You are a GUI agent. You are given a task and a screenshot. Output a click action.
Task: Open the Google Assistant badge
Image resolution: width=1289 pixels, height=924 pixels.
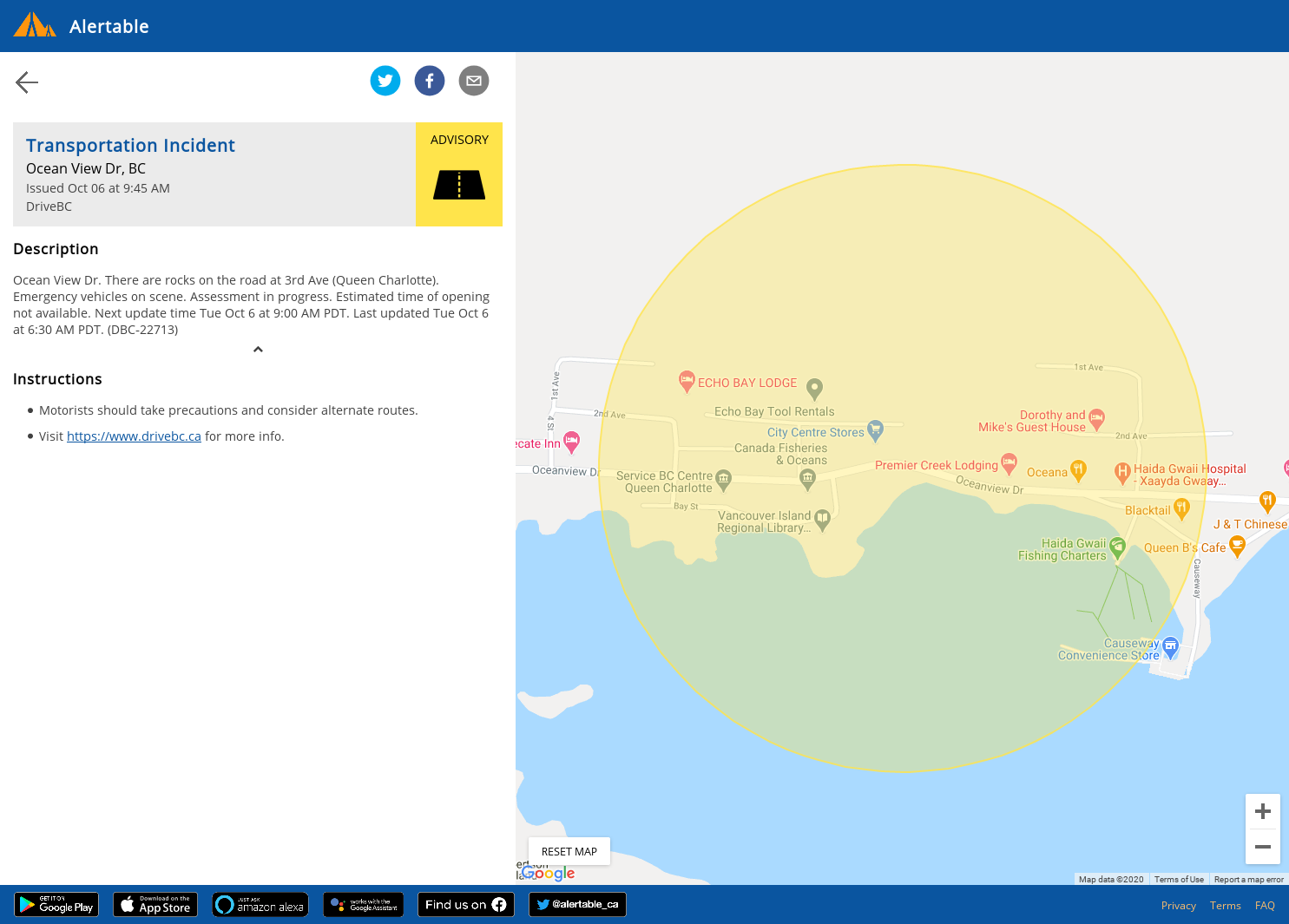(364, 904)
